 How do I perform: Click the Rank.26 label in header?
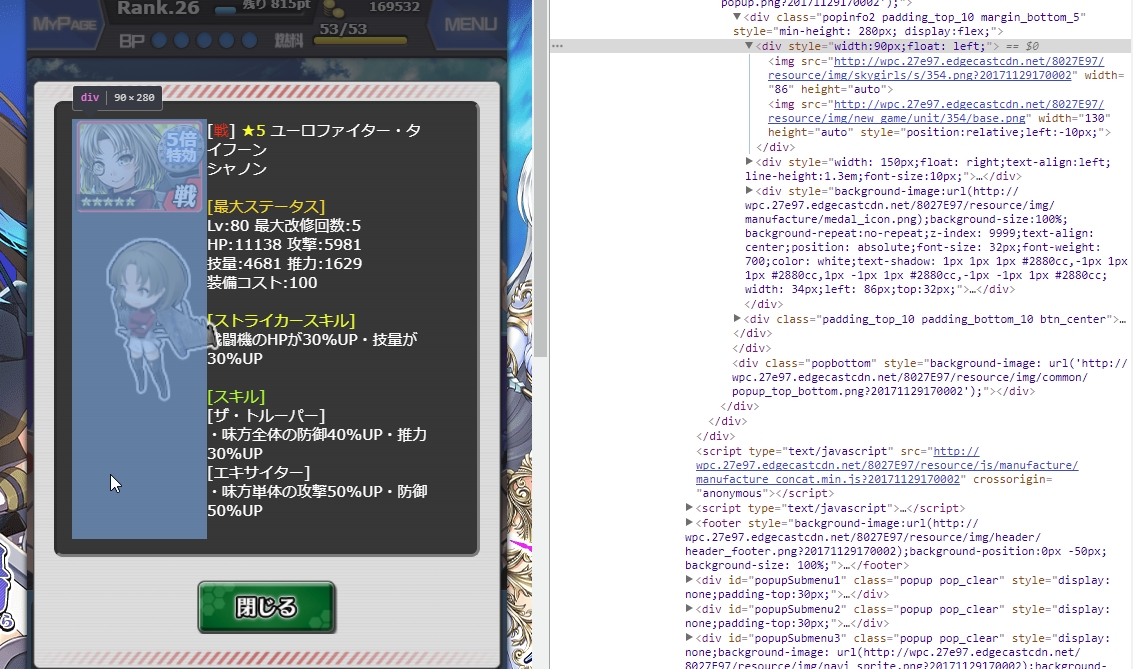[x=158, y=9]
